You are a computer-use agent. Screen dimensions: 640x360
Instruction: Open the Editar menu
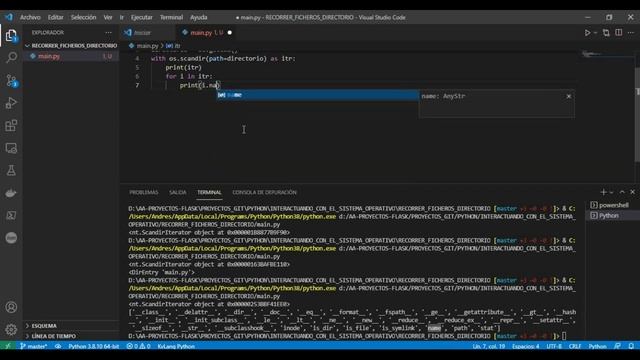click(x=56, y=18)
